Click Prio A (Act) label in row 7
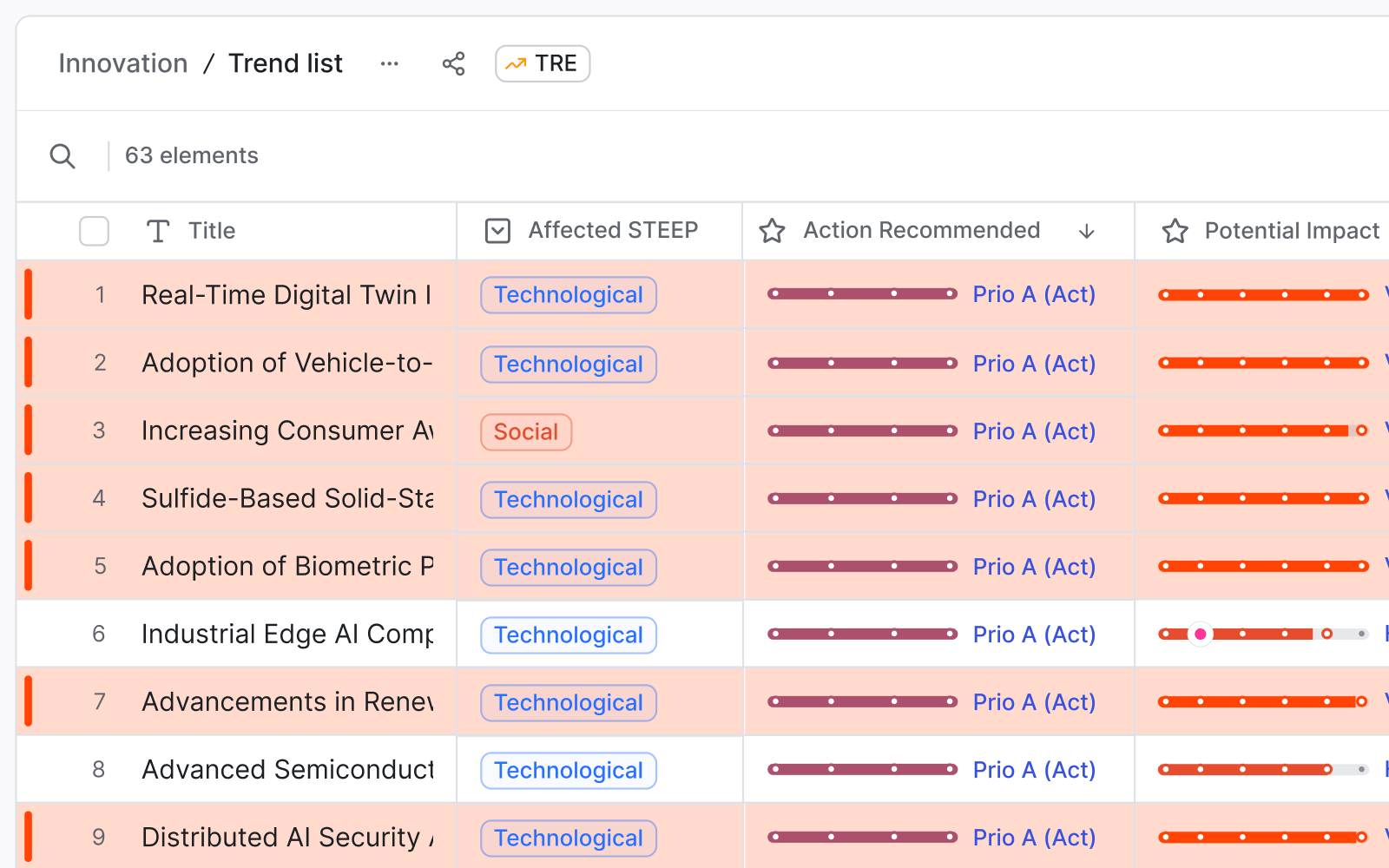Screen dimensions: 1389x868 coord(1034,702)
